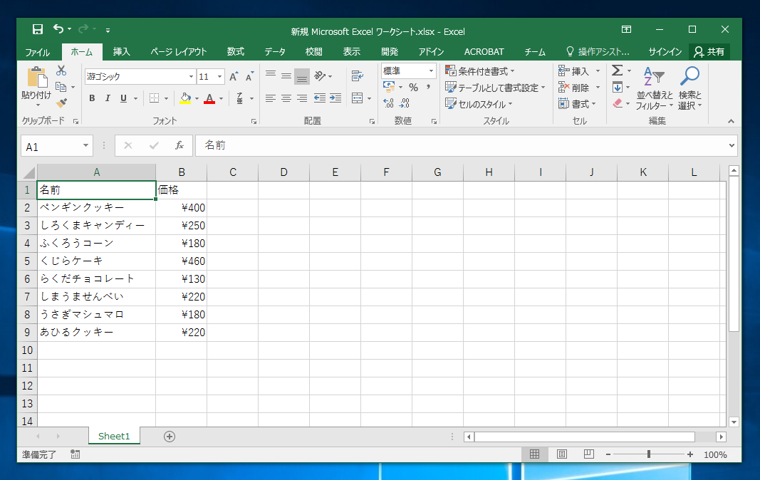Cut selection with the scissors icon

pyautogui.click(x=61, y=71)
